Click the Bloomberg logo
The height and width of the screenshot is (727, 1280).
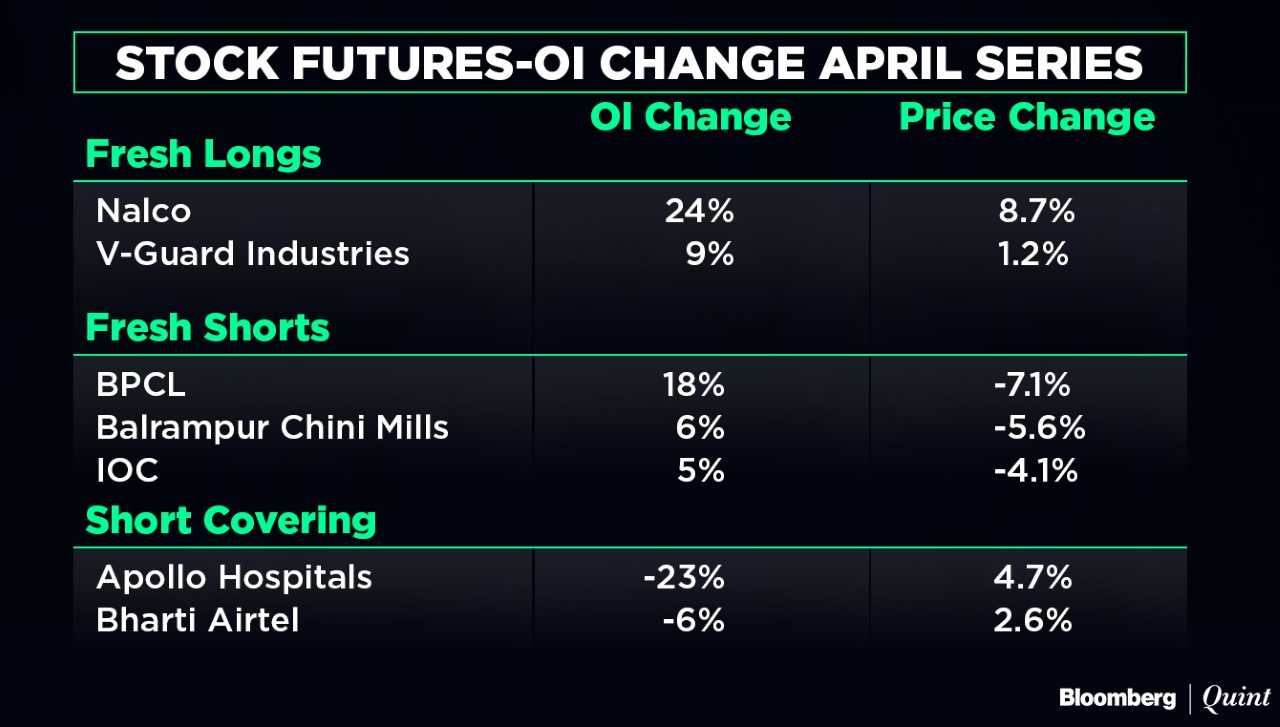point(1117,698)
